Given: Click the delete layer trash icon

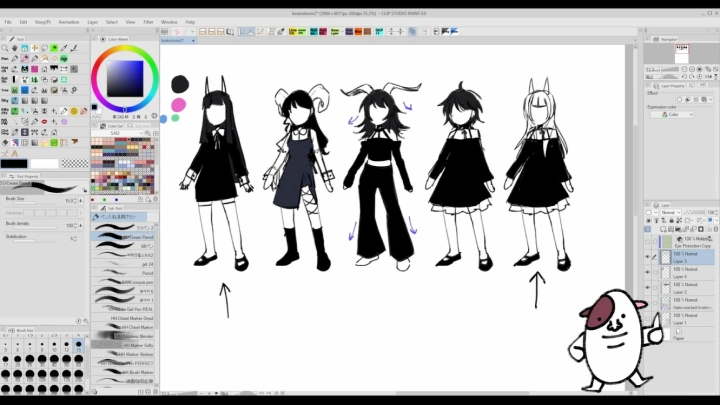Looking at the screenshot, I should (x=716, y=229).
